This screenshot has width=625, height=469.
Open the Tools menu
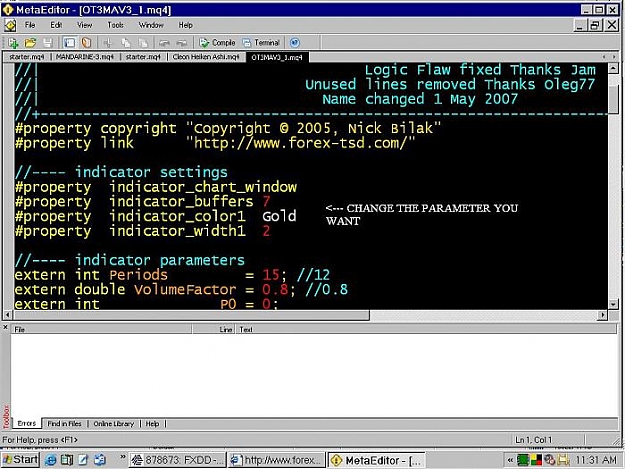[115, 25]
